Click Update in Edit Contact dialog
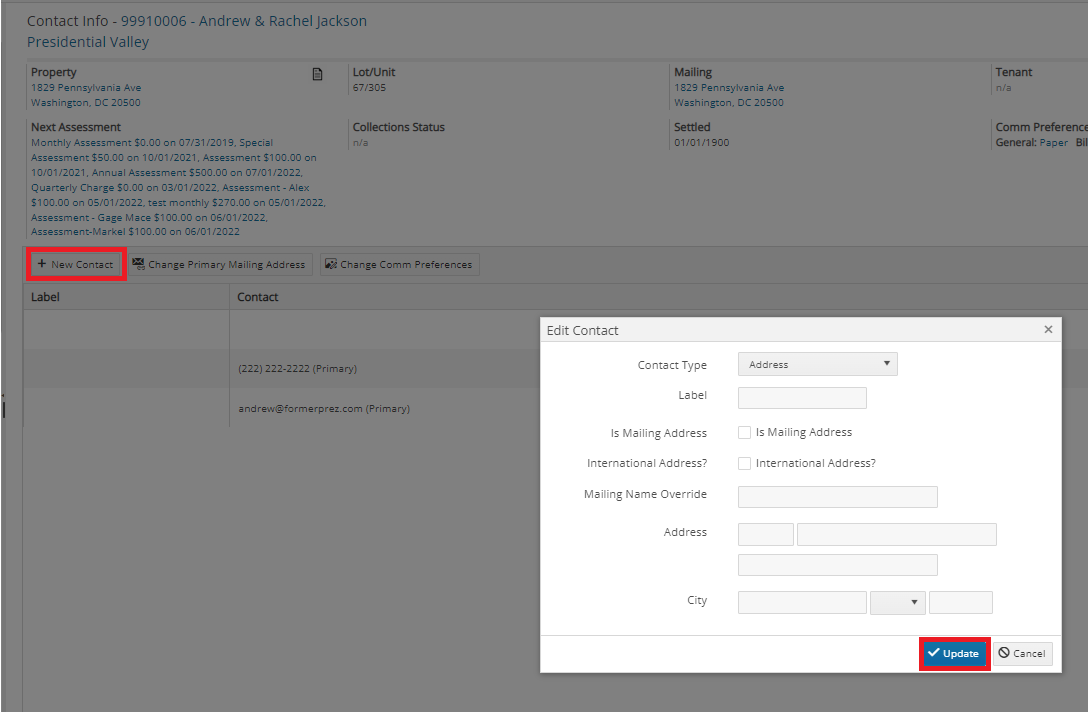The height and width of the screenshot is (712, 1088). [954, 653]
